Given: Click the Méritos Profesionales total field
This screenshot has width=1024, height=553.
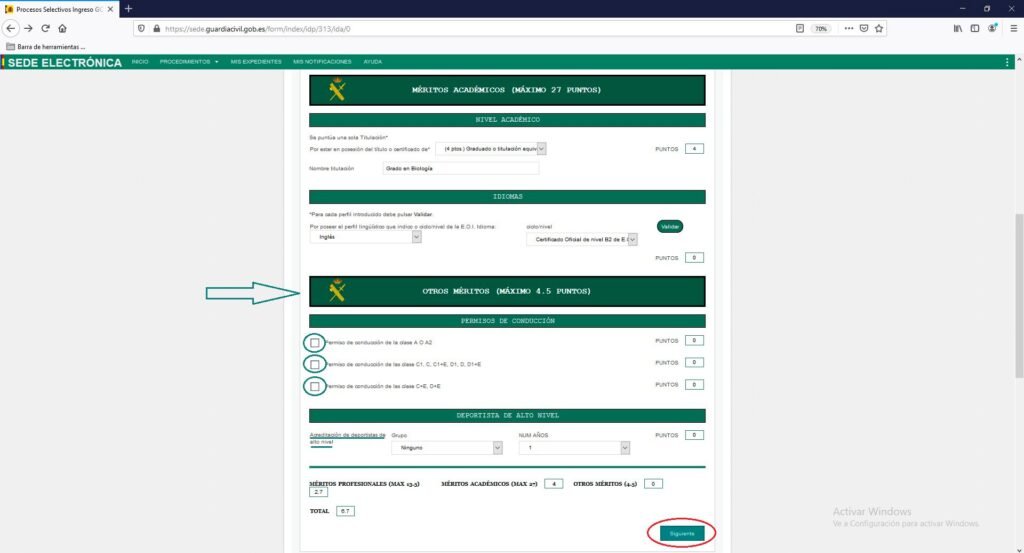Looking at the screenshot, I should coord(319,492).
